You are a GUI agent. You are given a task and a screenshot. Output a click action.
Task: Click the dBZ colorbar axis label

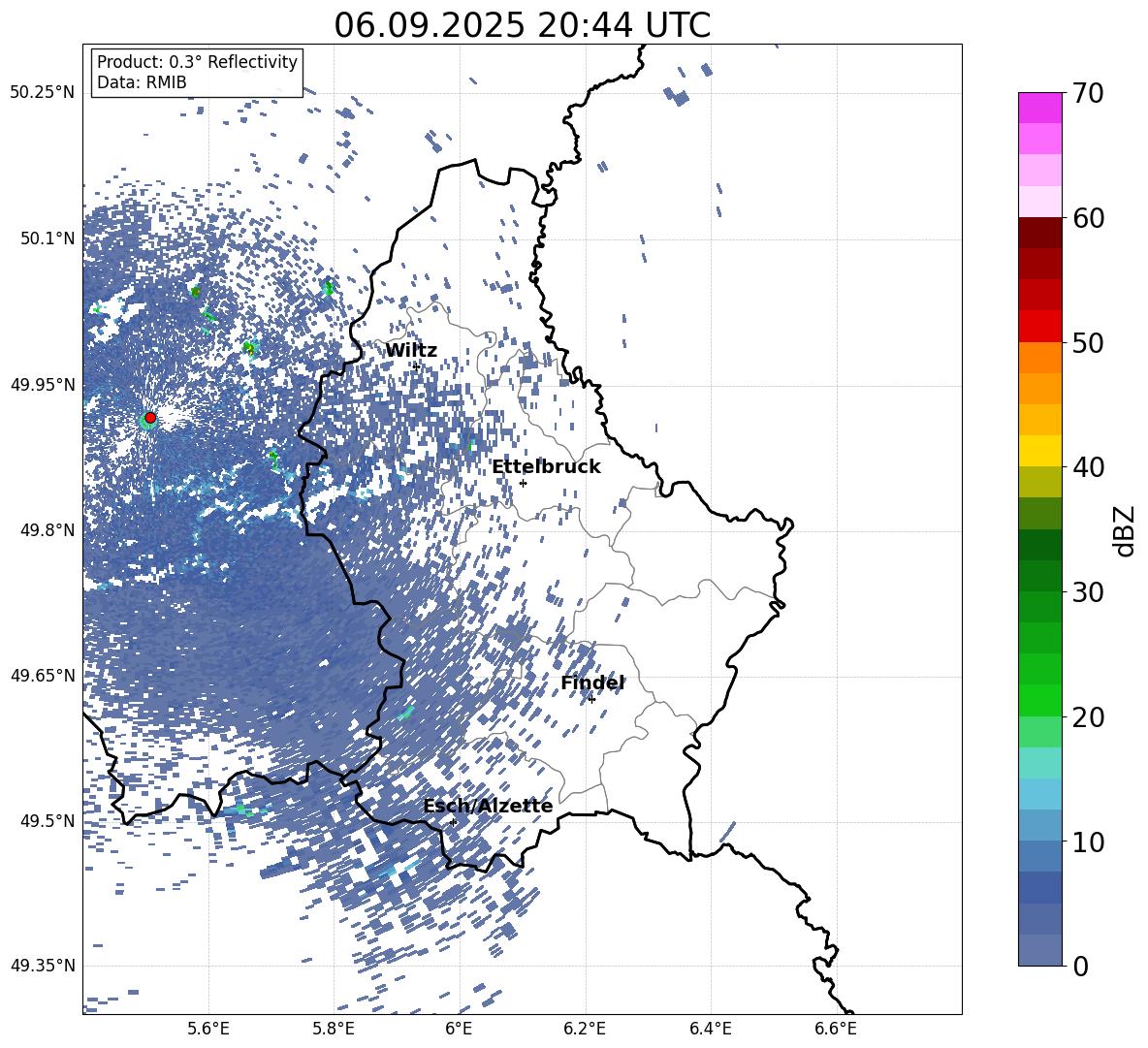1126,530
